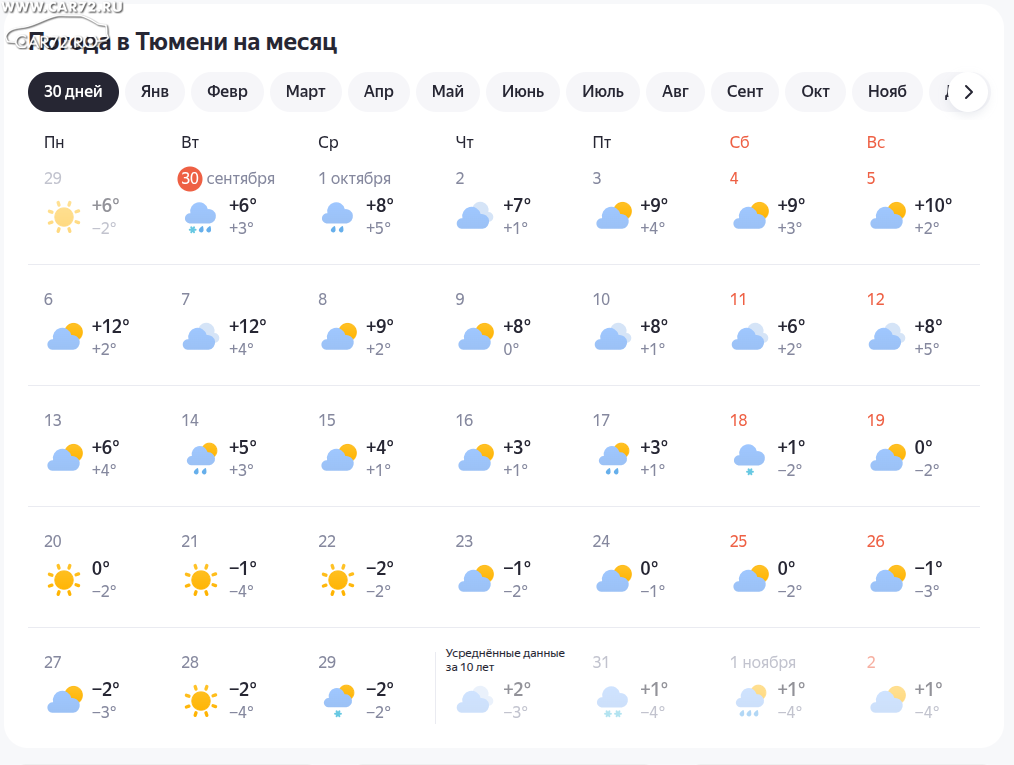The height and width of the screenshot is (765, 1014).
Task: Select the 30 дней tab
Action: 73,92
